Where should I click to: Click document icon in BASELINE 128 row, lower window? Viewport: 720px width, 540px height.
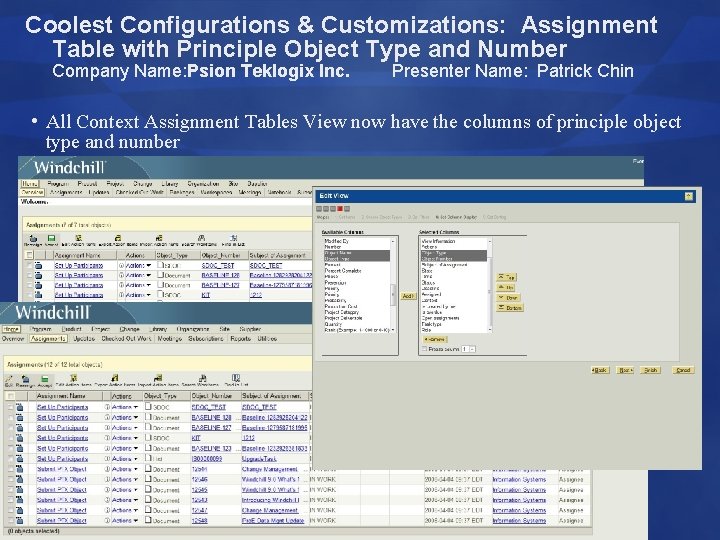(148, 417)
